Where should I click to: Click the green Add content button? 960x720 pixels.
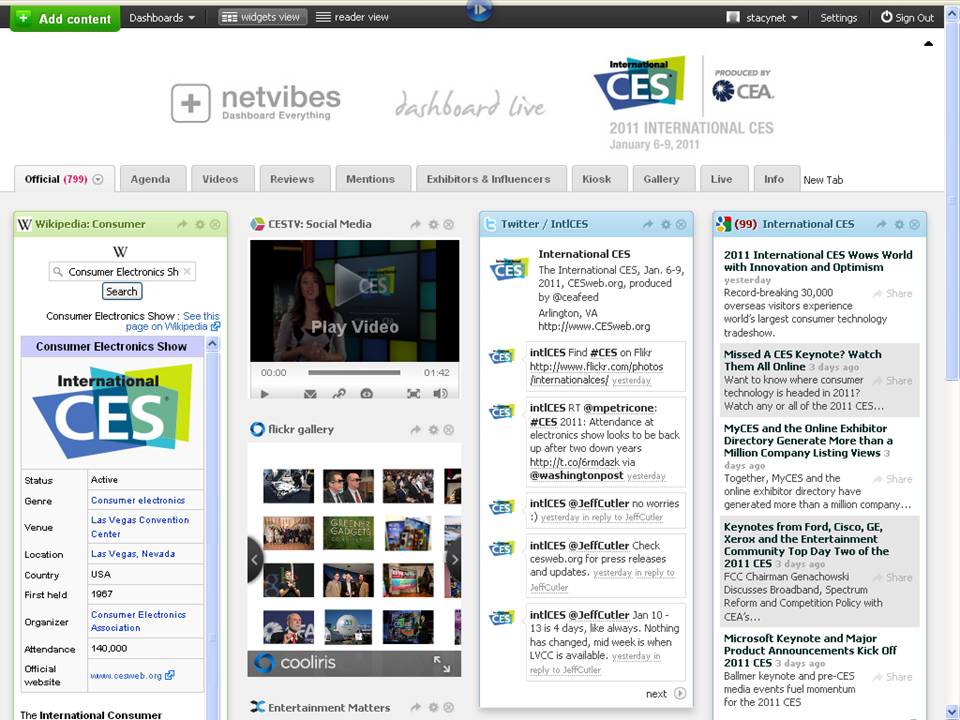pyautogui.click(x=65, y=17)
